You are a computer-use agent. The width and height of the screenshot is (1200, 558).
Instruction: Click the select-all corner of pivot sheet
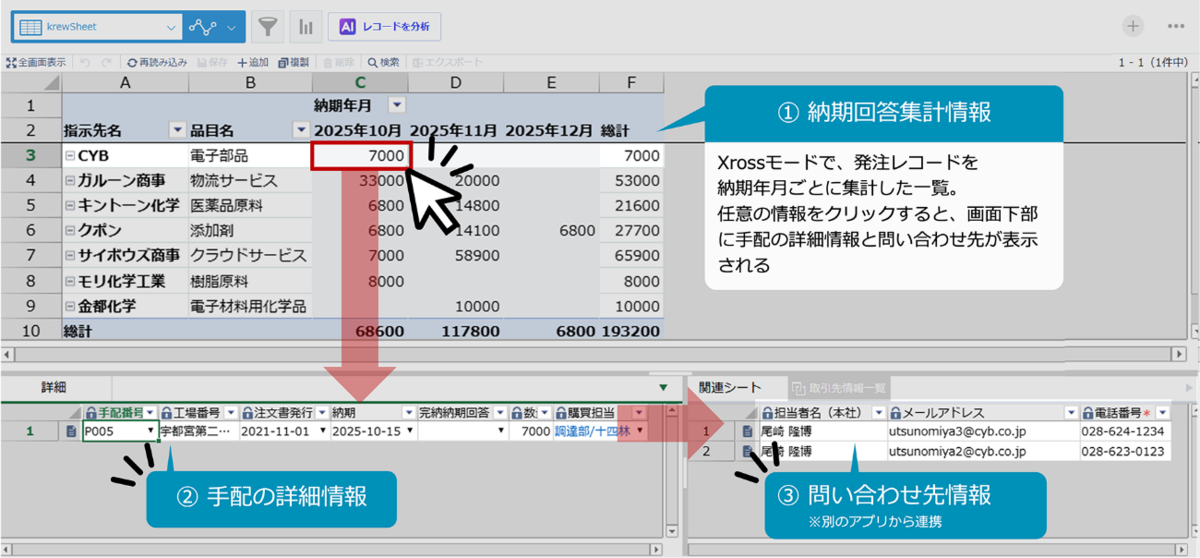tap(31, 82)
